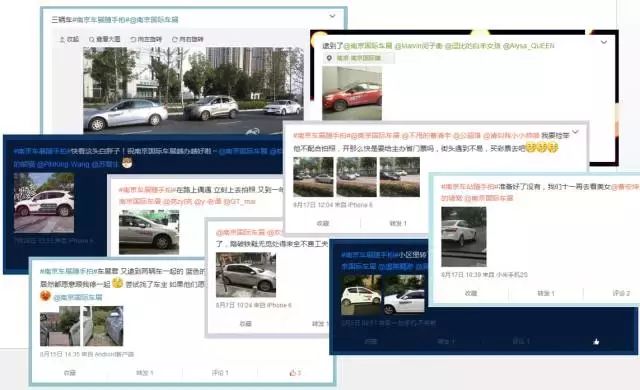The height and width of the screenshot is (390, 640).
Task: Click 查看大图 view large image
Action: coord(104,39)
